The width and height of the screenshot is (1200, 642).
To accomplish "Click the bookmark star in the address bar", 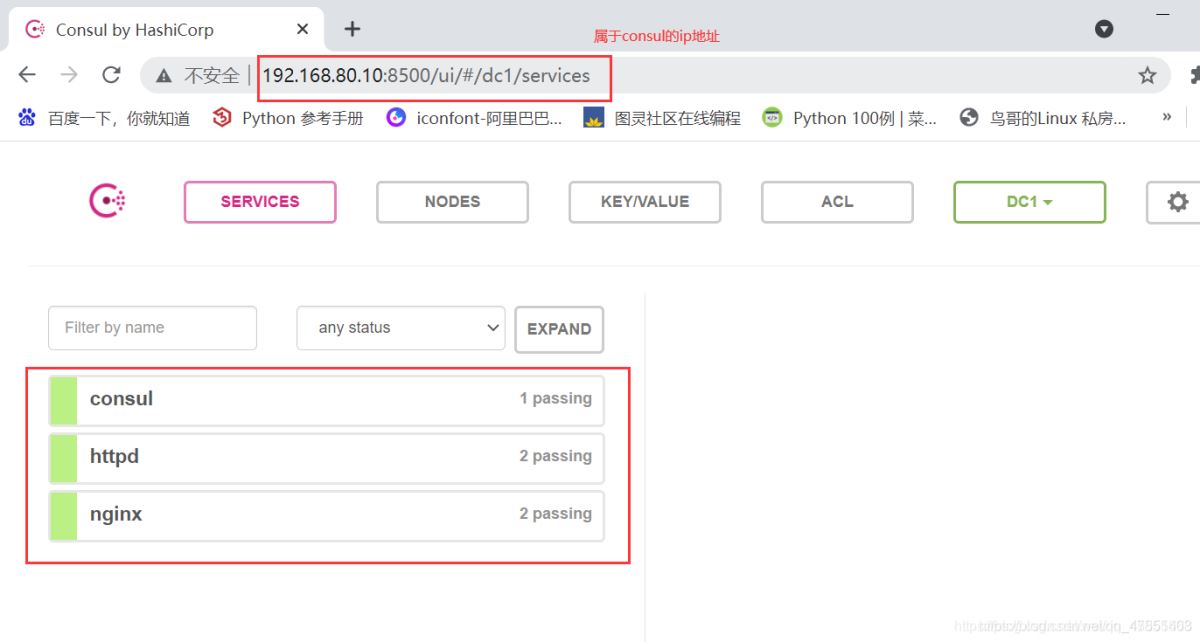I will pyautogui.click(x=1147, y=74).
